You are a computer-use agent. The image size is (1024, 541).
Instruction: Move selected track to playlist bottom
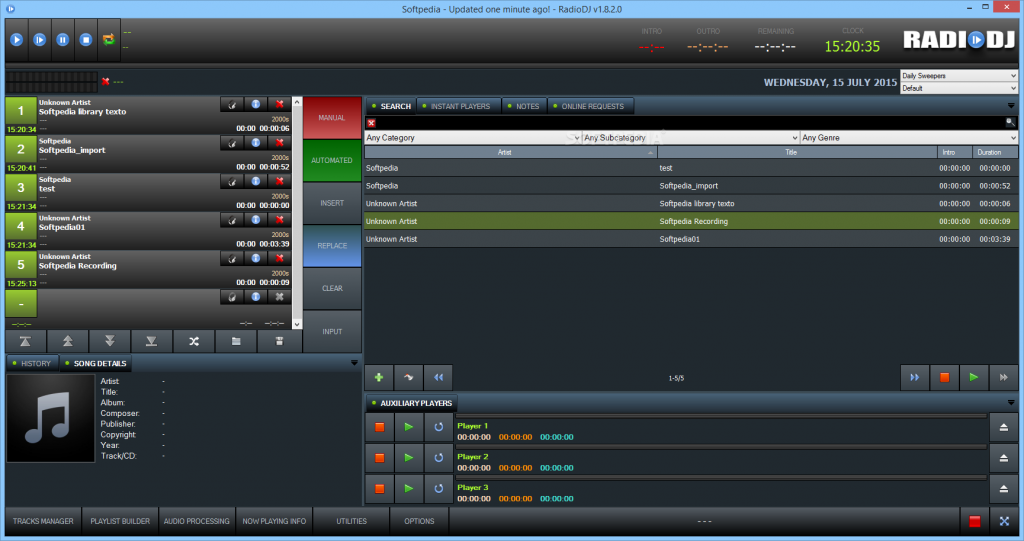[152, 341]
